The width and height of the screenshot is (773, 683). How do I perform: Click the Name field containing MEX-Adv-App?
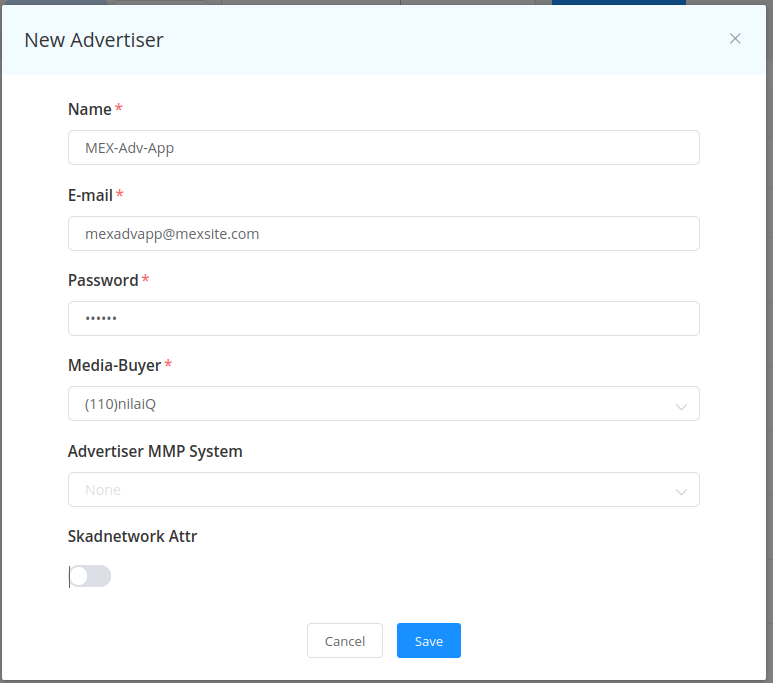point(384,147)
